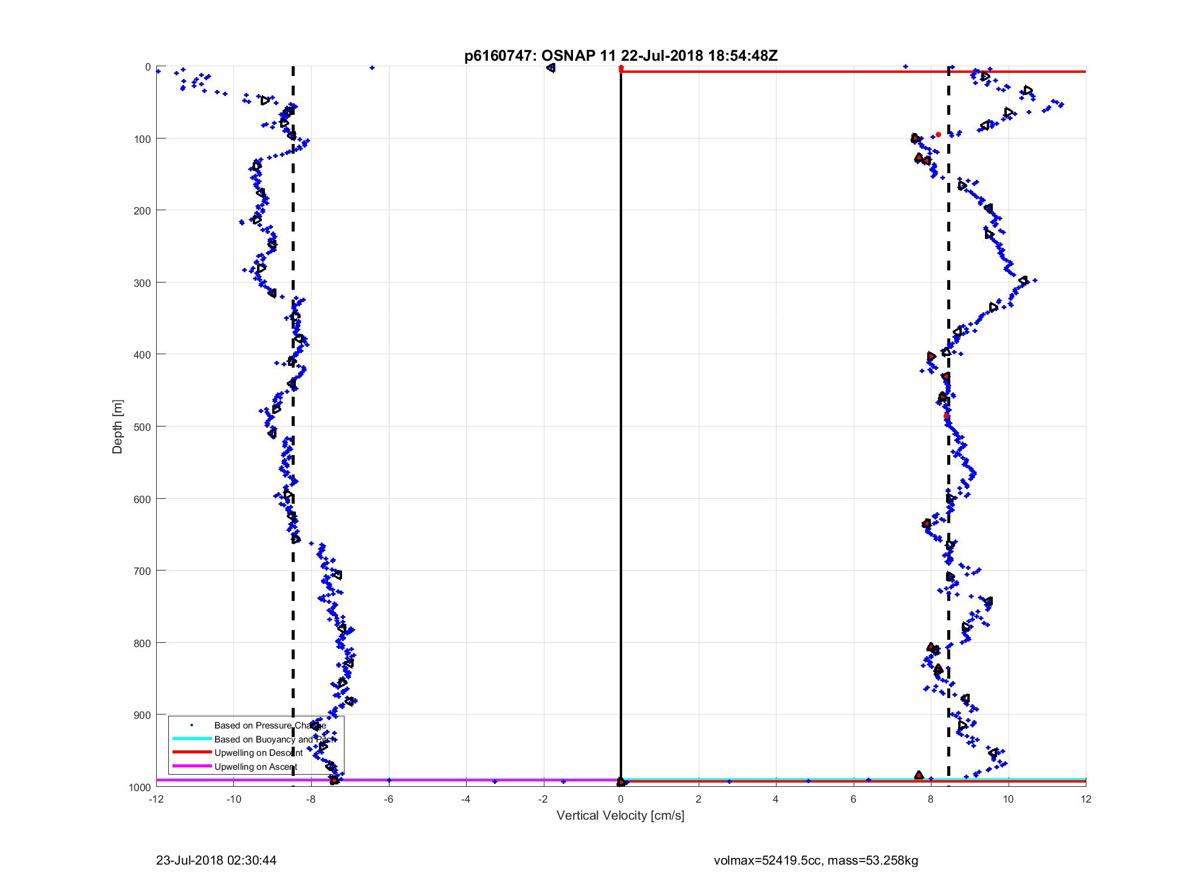The image size is (1200, 885).
Task: Click legend entry 'Upwelling on Descent'
Action: 260,753
